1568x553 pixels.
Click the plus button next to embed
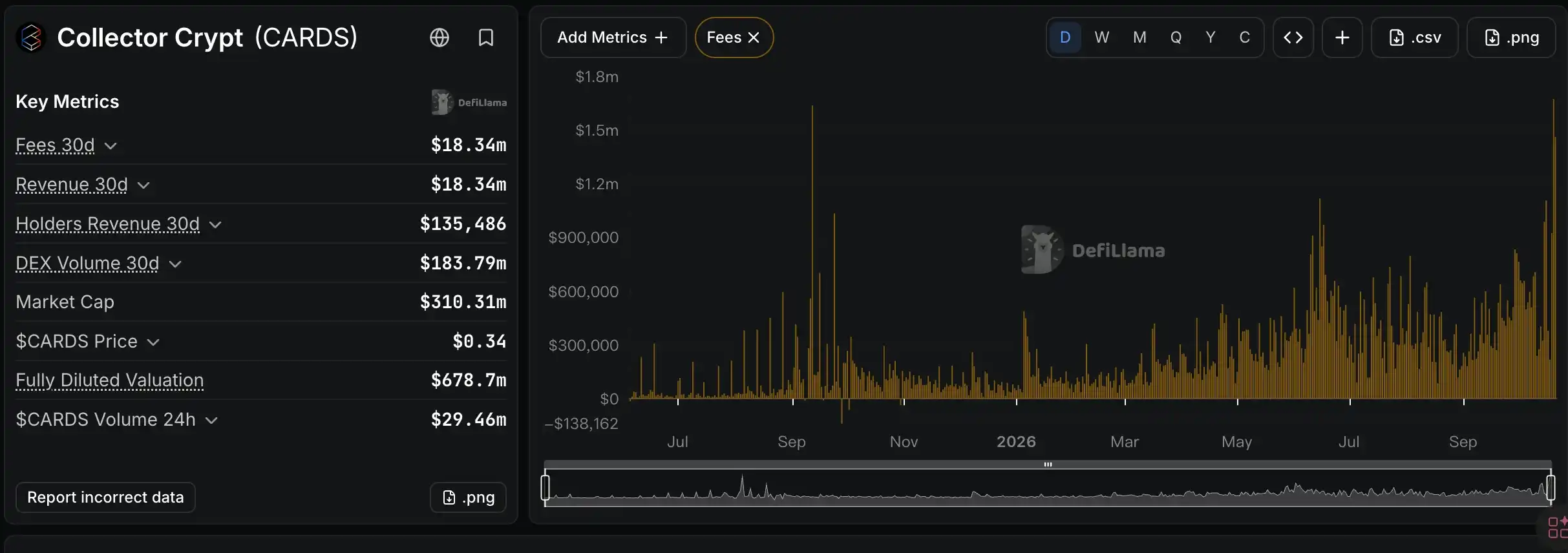pos(1342,37)
